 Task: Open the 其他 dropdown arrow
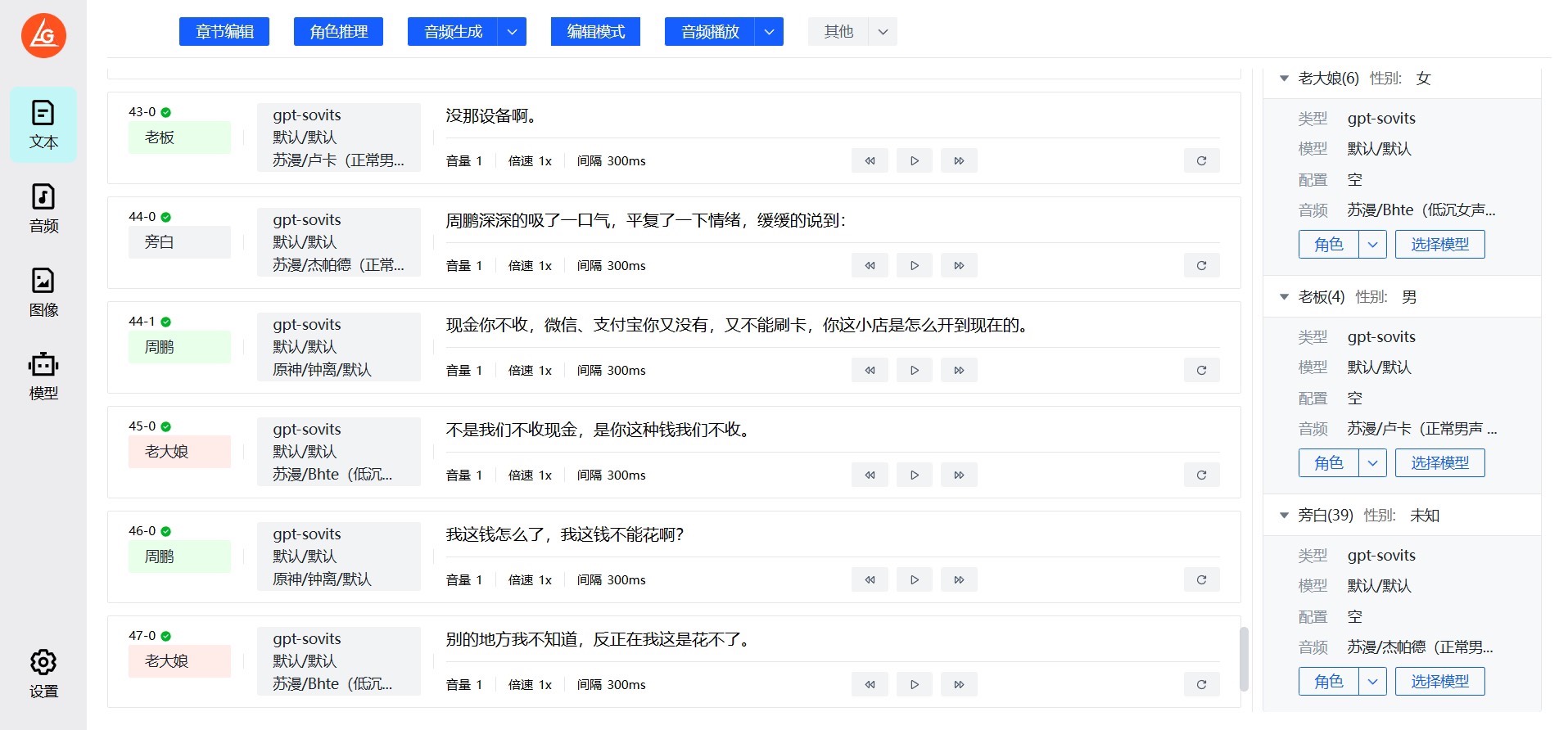(883, 32)
